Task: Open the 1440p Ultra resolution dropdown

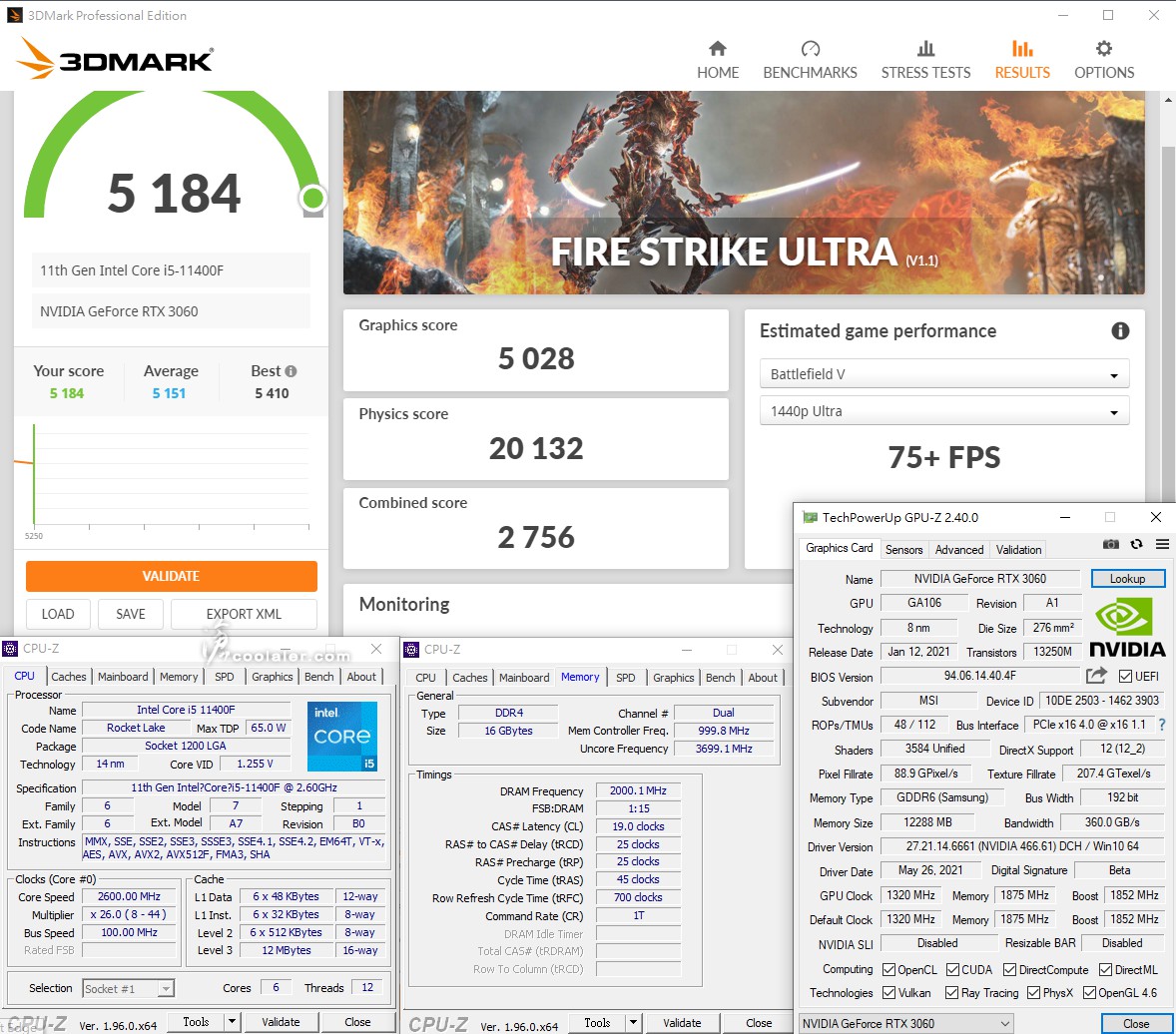Action: click(x=944, y=411)
